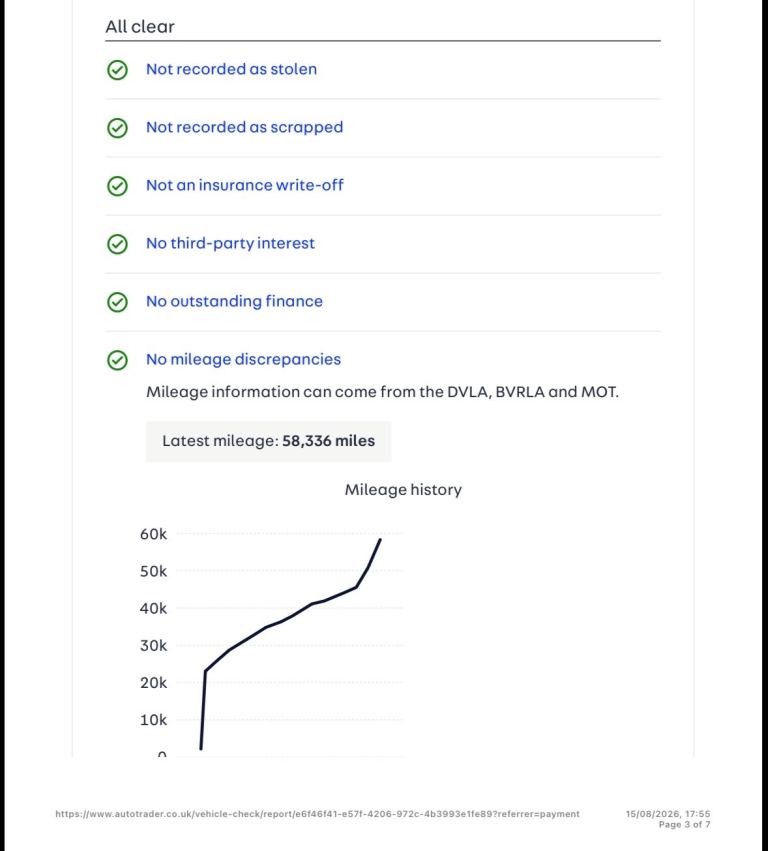
Task: Click the end point of the mileage line
Action: 380,539
